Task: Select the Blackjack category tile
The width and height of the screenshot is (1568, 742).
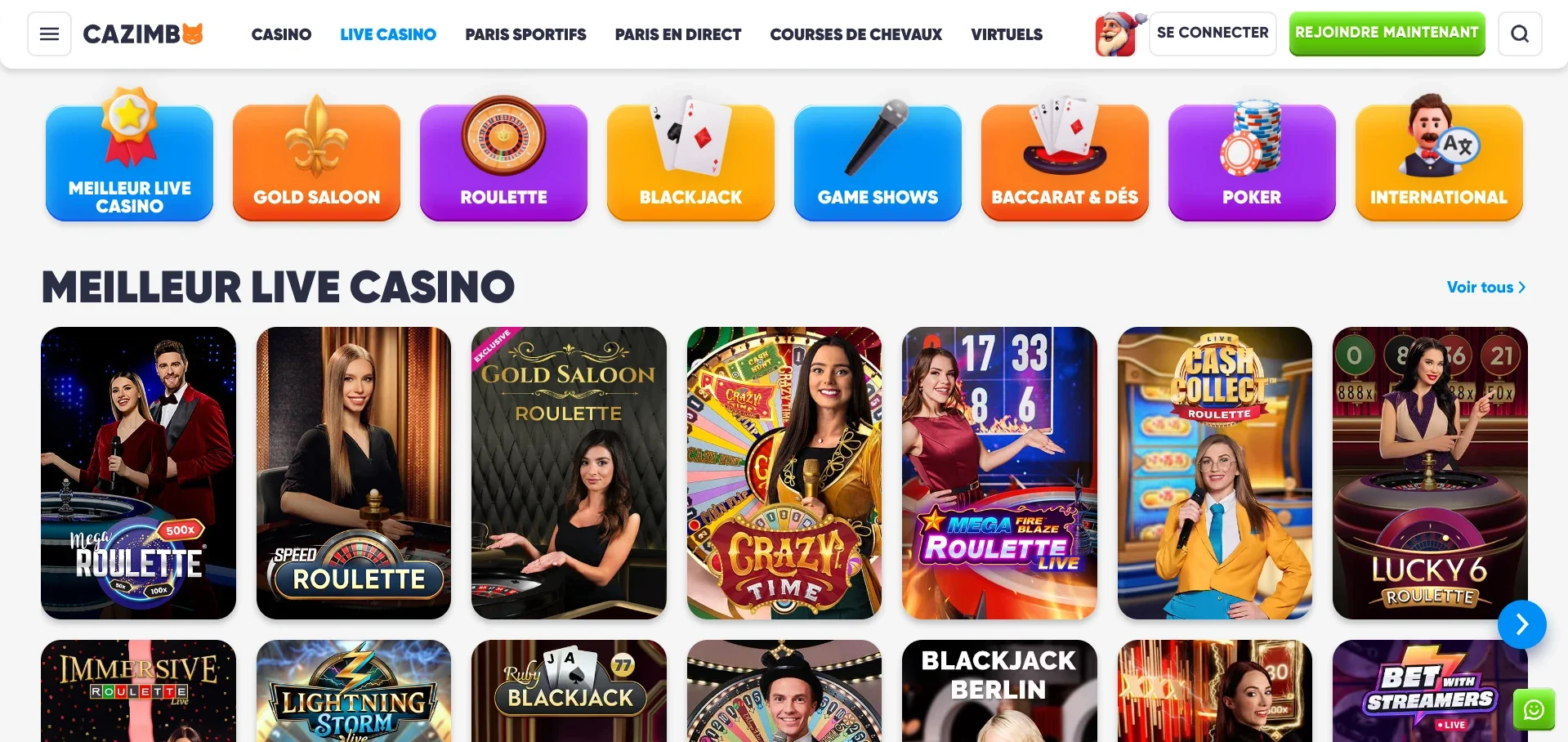Action: 690,161
